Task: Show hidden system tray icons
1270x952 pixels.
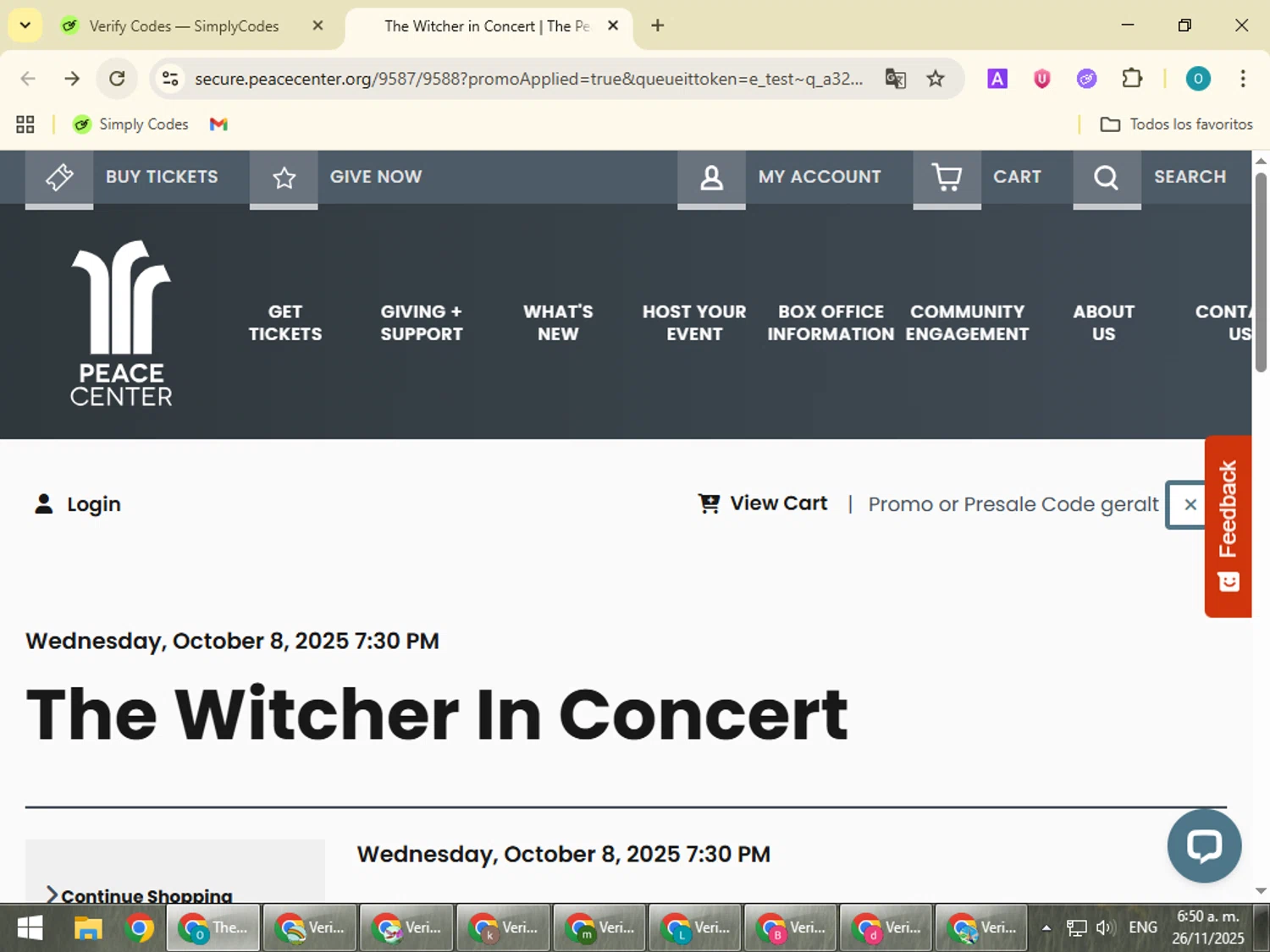Action: [1046, 927]
